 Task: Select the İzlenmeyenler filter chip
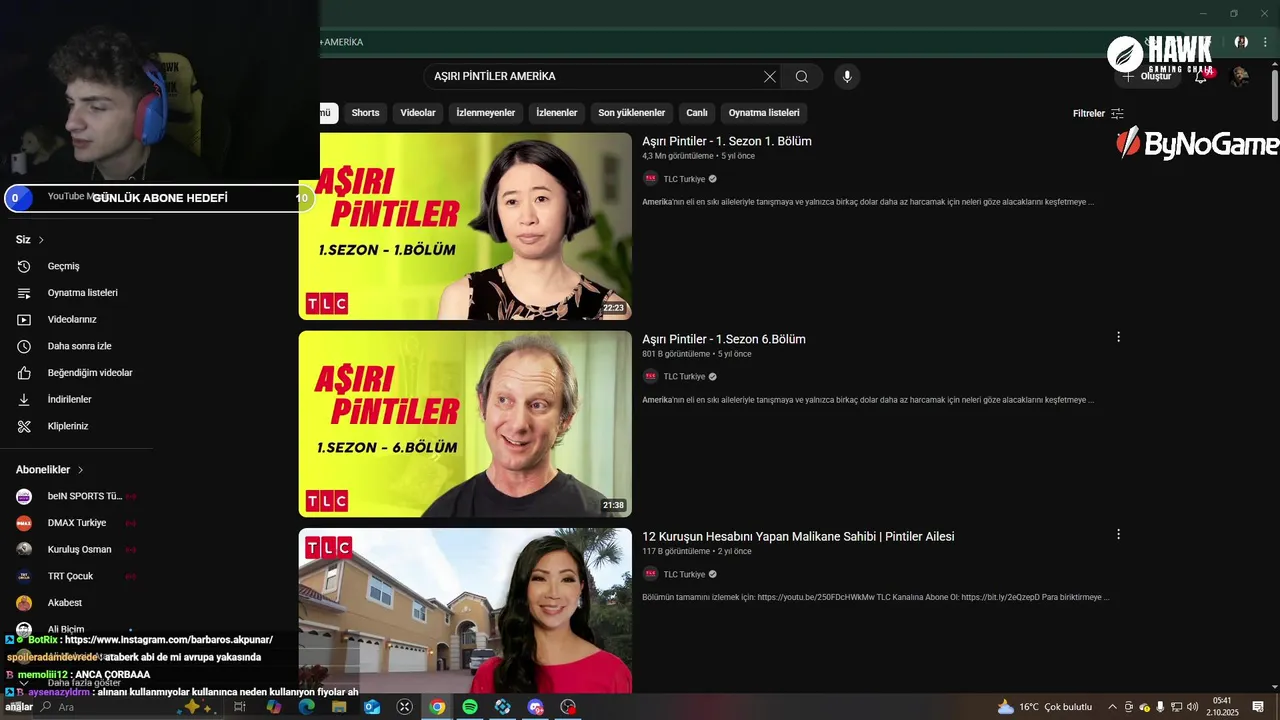click(486, 113)
